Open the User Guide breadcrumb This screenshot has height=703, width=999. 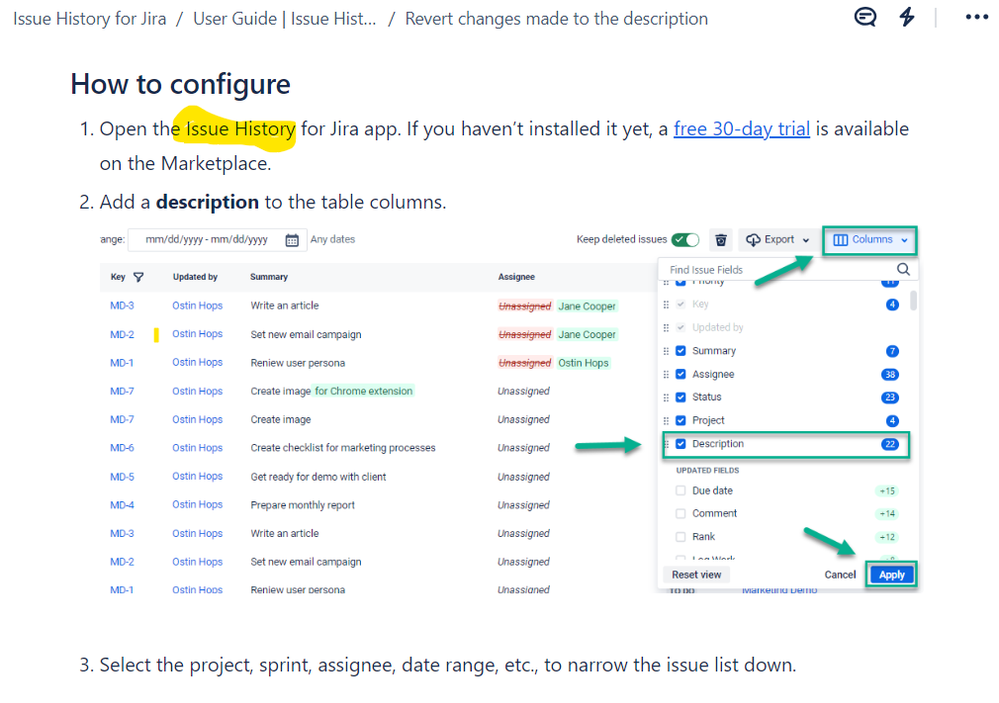[x=285, y=18]
